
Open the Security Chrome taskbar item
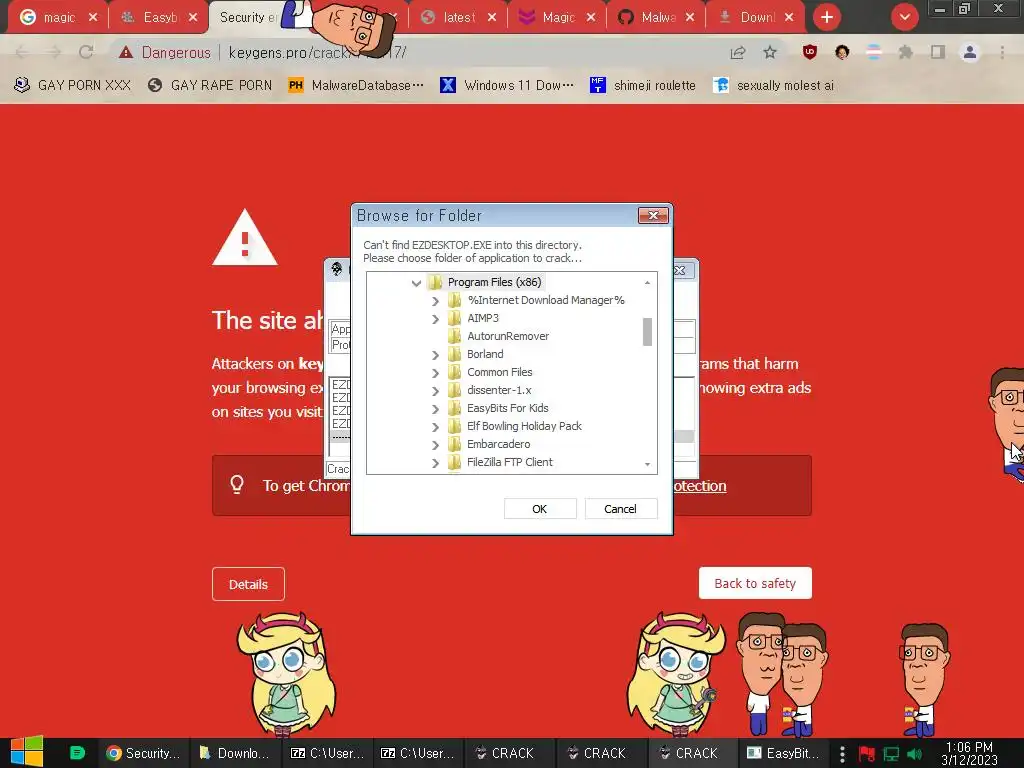[144, 753]
